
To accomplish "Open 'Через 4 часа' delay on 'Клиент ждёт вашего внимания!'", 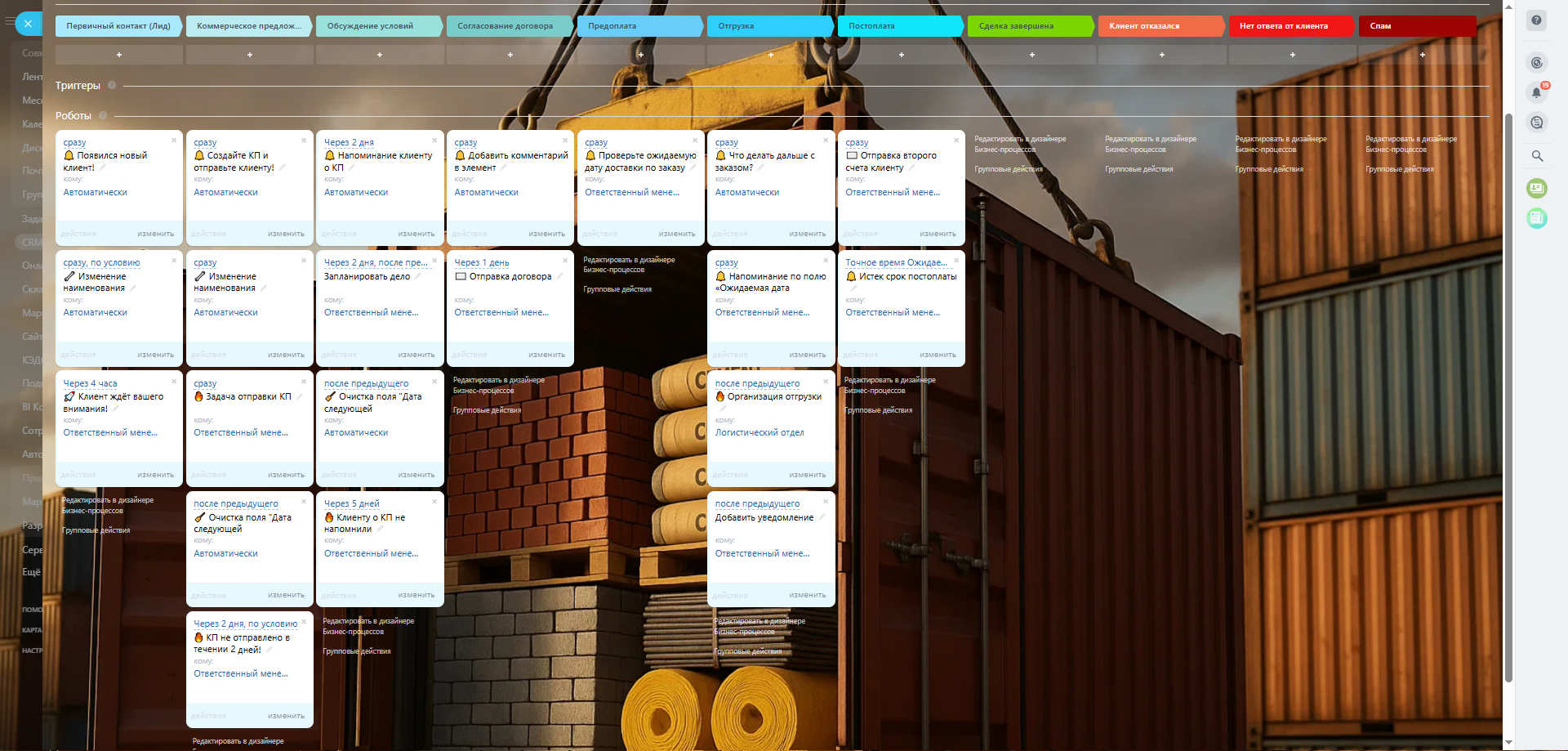I will 90,383.
